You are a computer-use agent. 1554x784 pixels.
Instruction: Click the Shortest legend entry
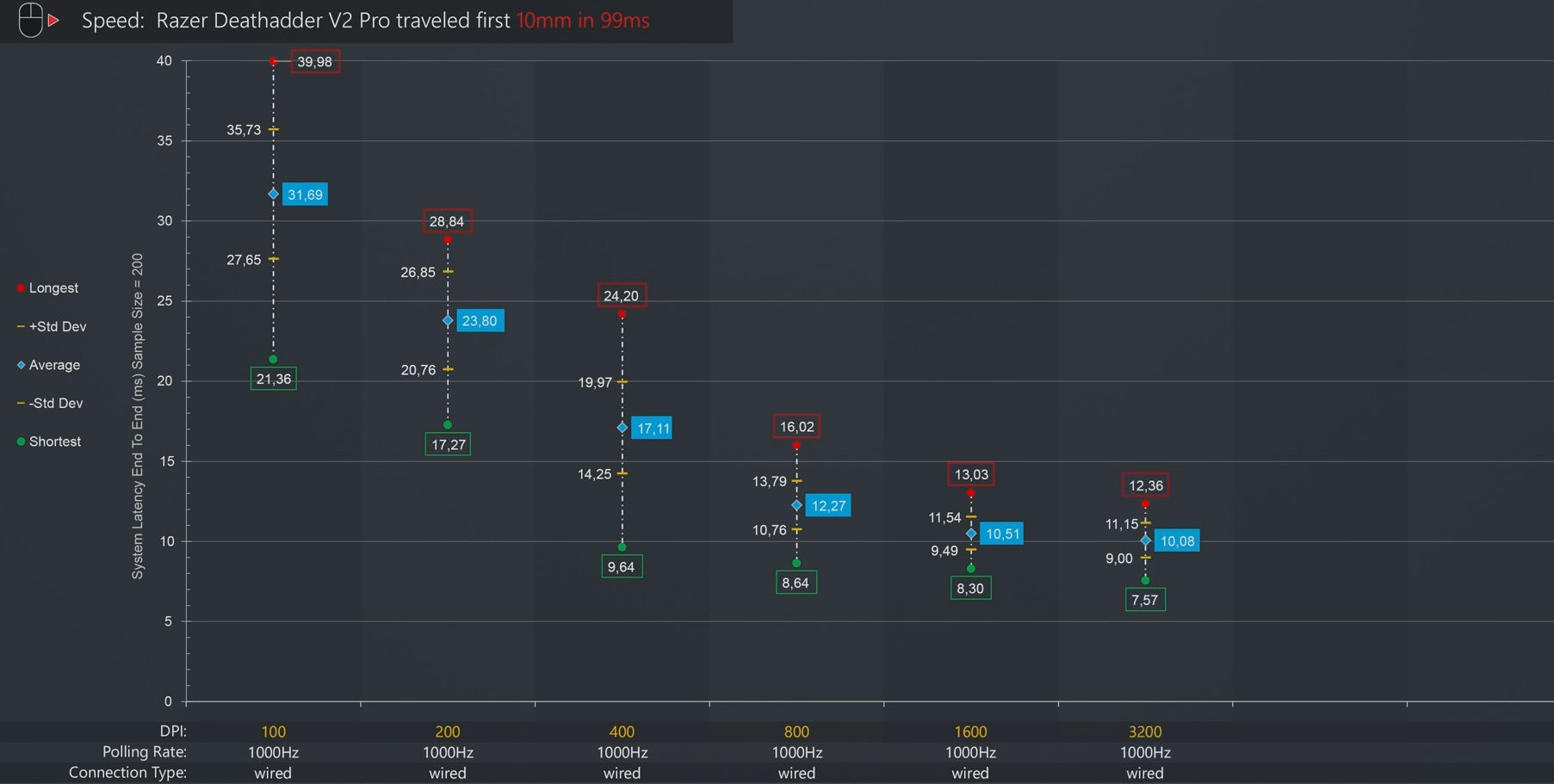(49, 441)
